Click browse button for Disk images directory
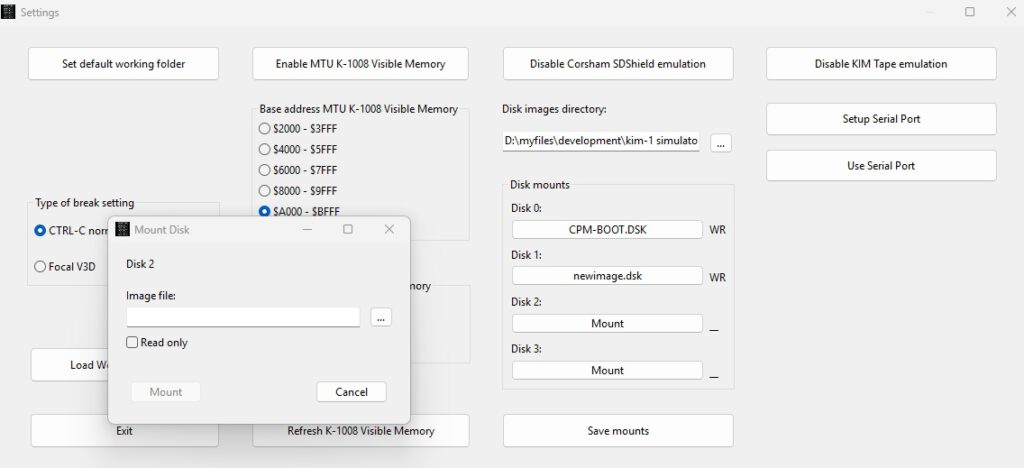This screenshot has width=1024, height=468. (721, 143)
